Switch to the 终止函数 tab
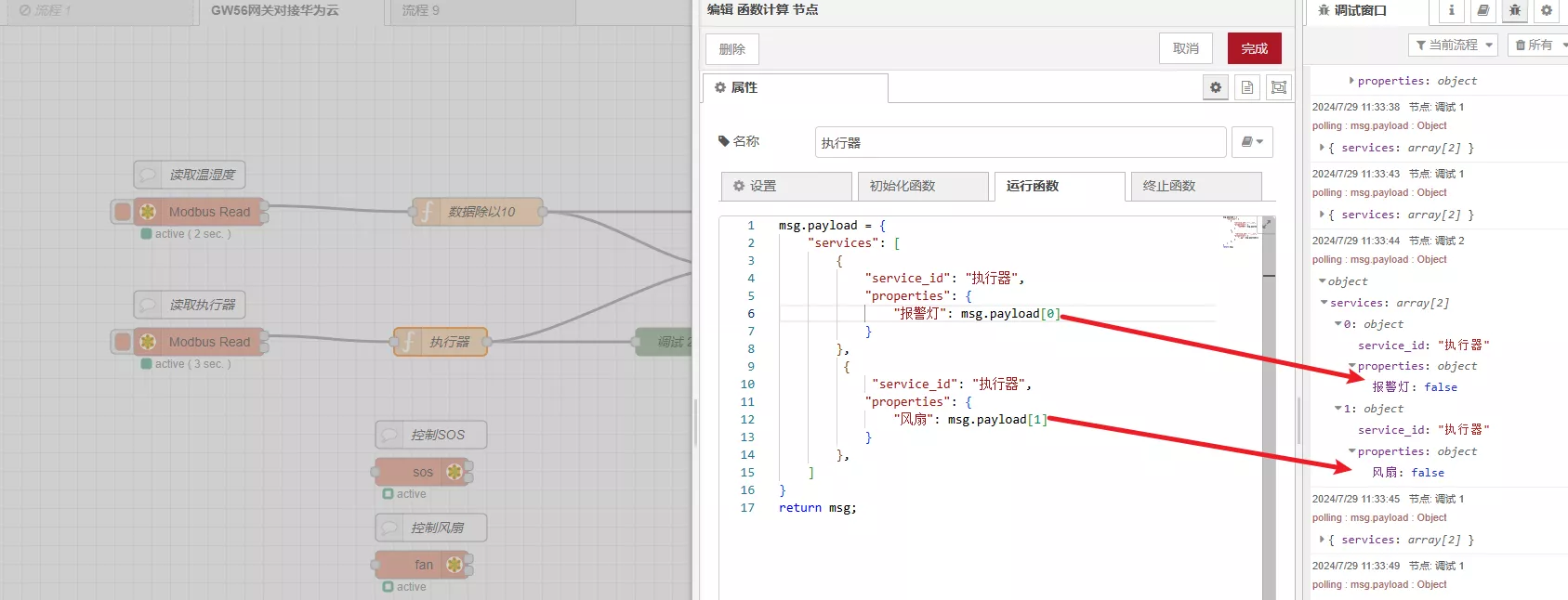 [1194, 186]
